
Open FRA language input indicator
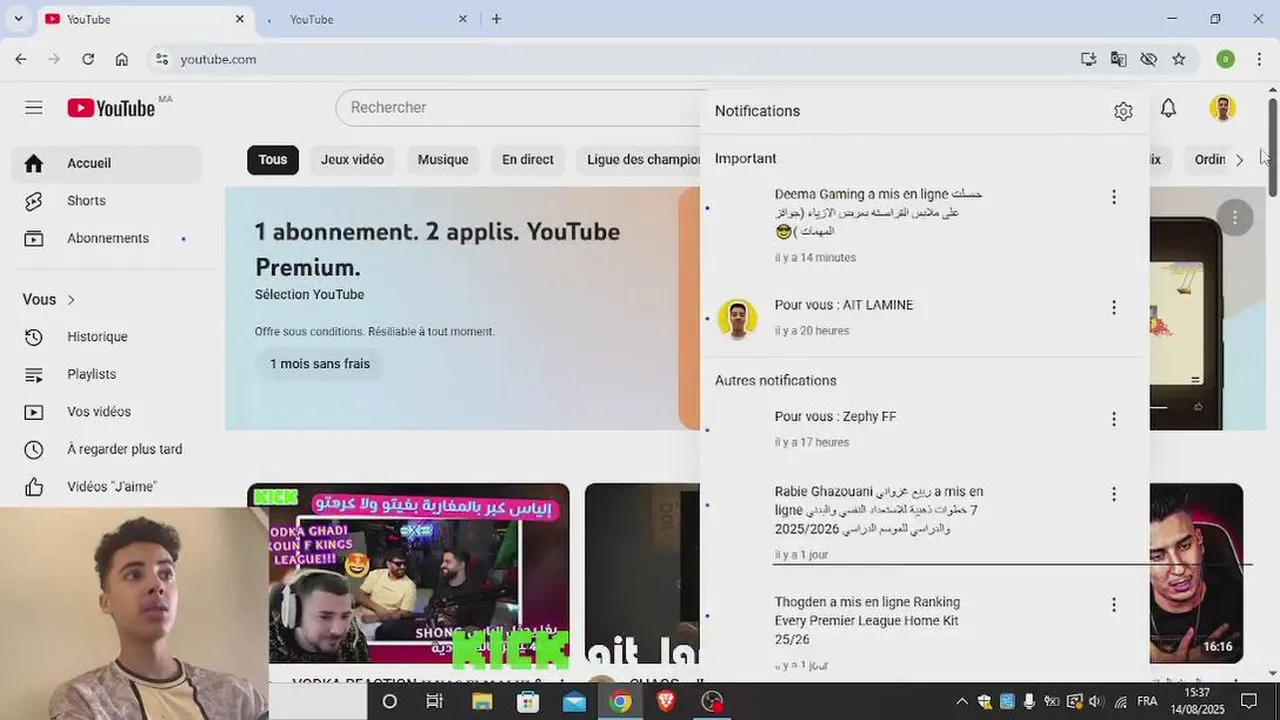1147,702
